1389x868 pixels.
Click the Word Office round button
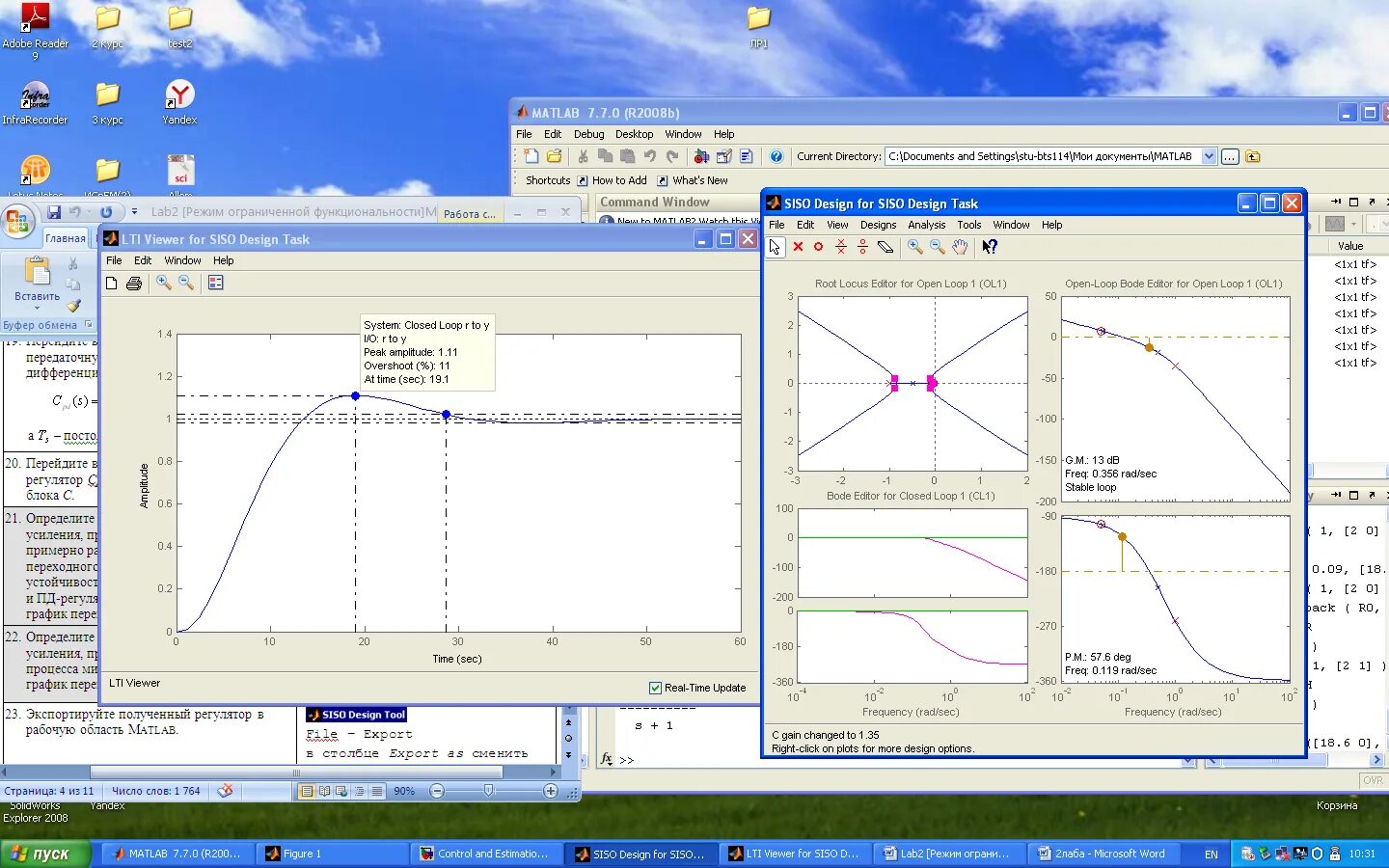pyautogui.click(x=17, y=222)
